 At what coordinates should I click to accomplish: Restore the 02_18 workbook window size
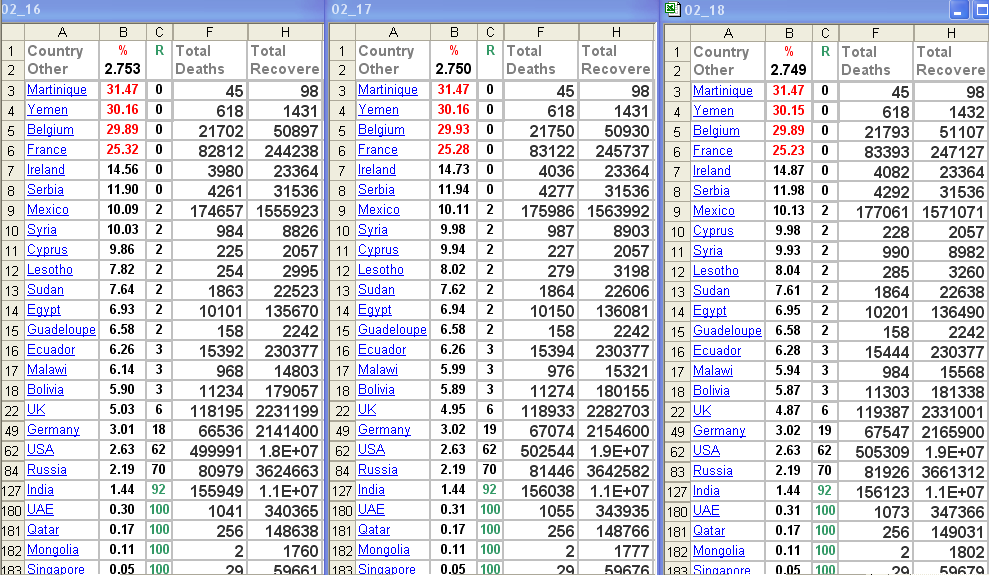click(x=980, y=10)
